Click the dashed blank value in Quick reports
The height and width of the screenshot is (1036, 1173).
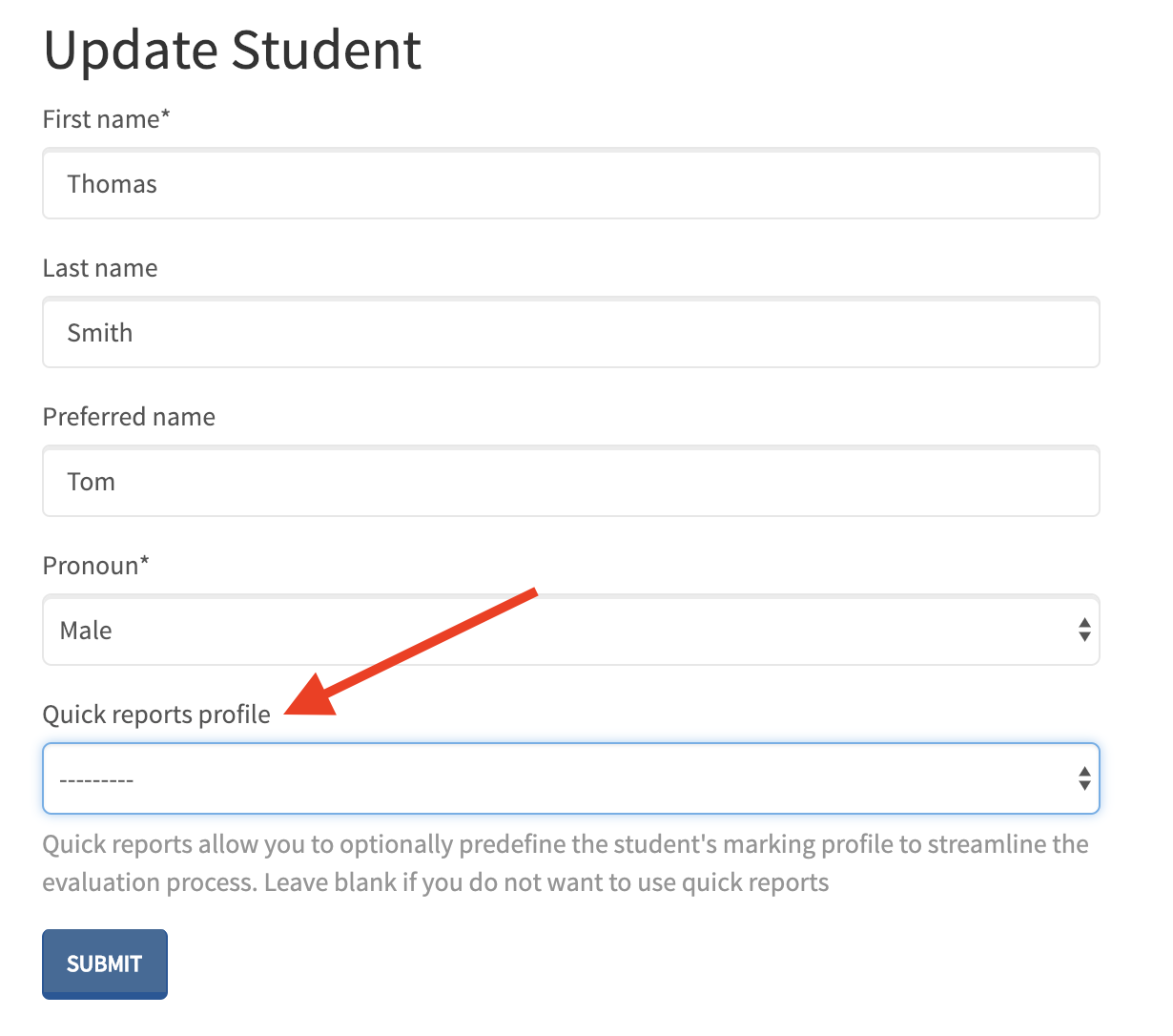click(x=96, y=780)
